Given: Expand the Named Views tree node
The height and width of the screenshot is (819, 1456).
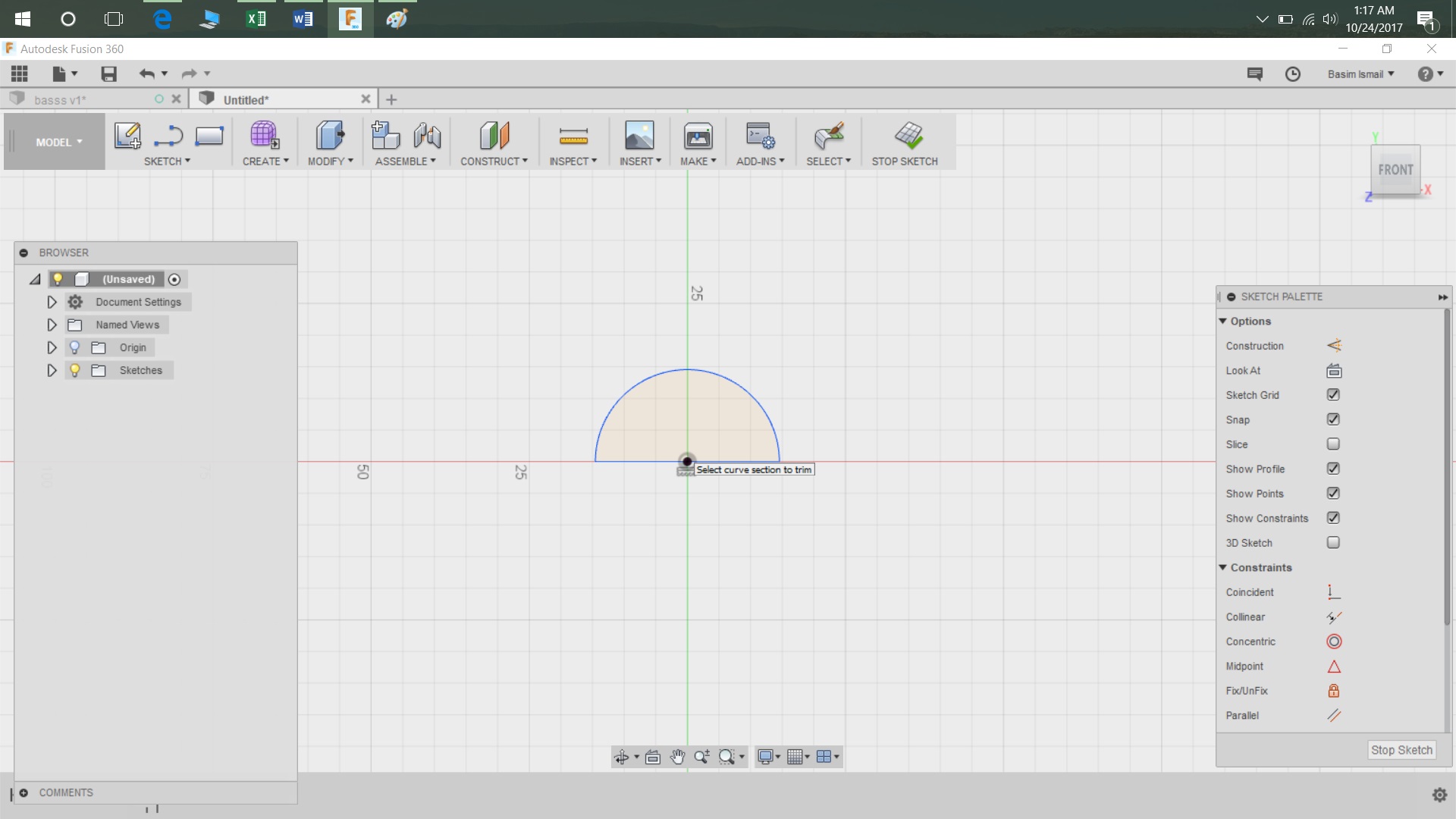Looking at the screenshot, I should pyautogui.click(x=52, y=325).
